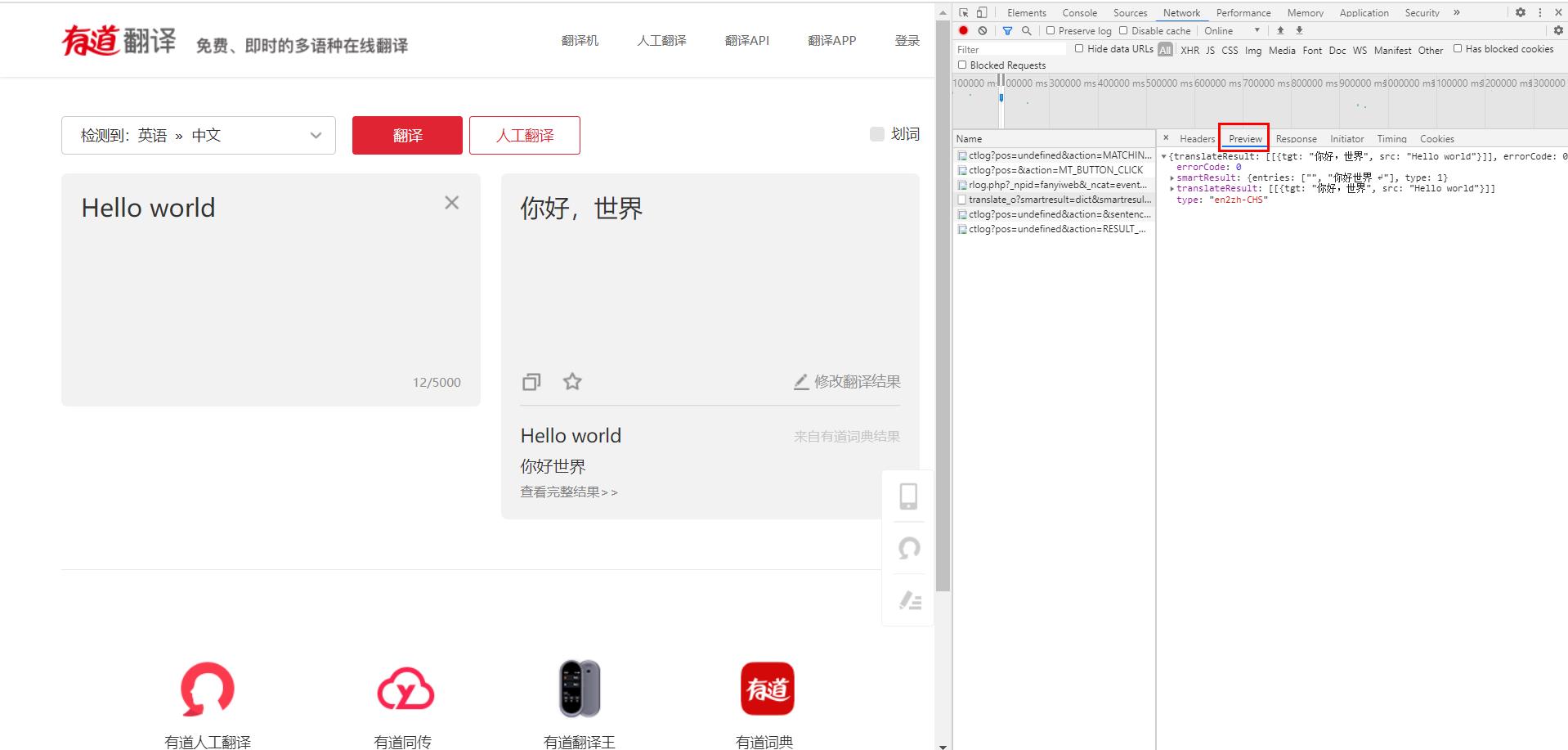Open the DevTools three-dot customize menu

point(1540,12)
